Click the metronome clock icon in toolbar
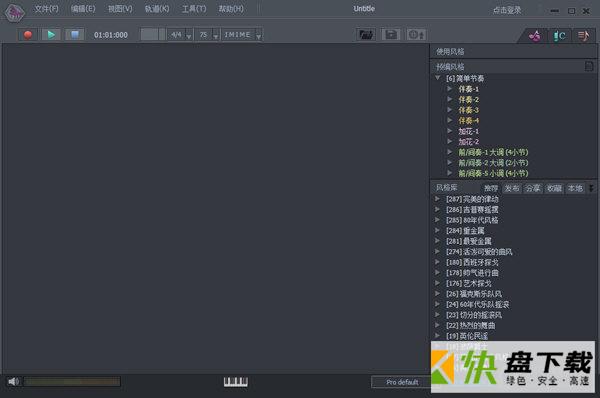 click(416, 35)
